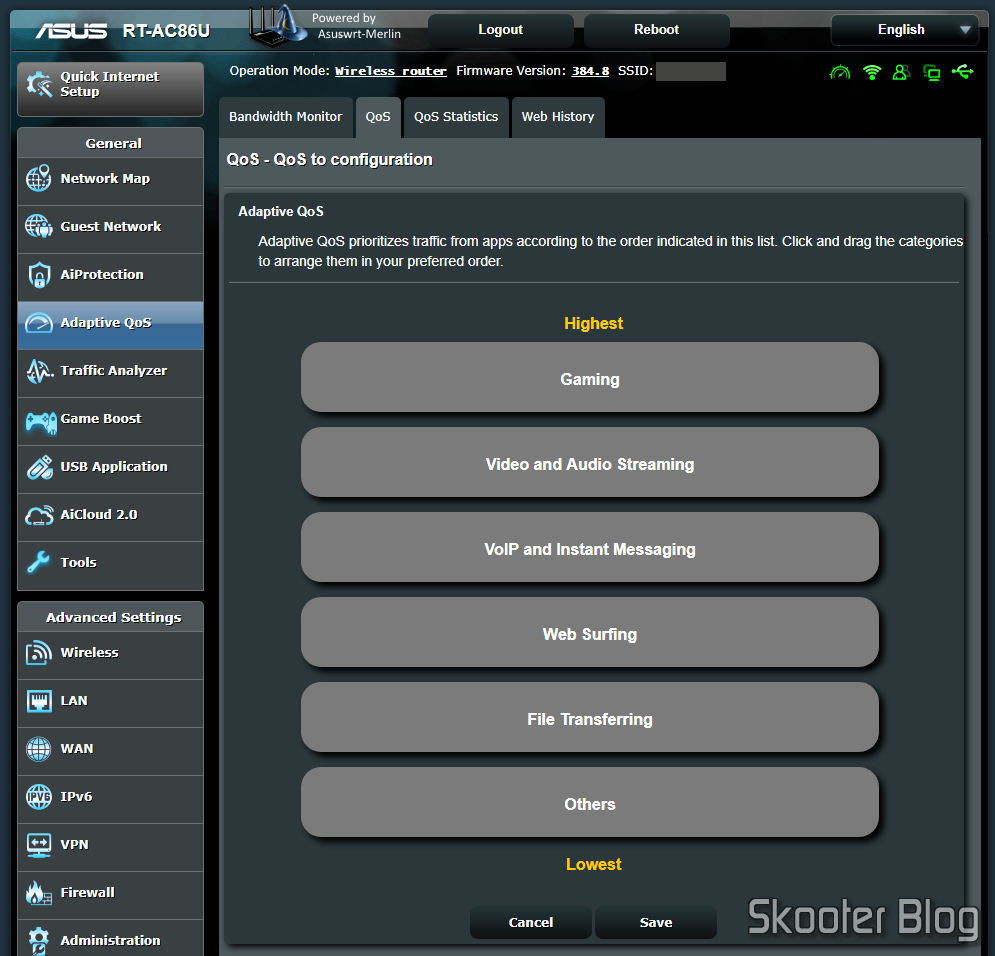Select the File Transferring priority category

coord(590,717)
